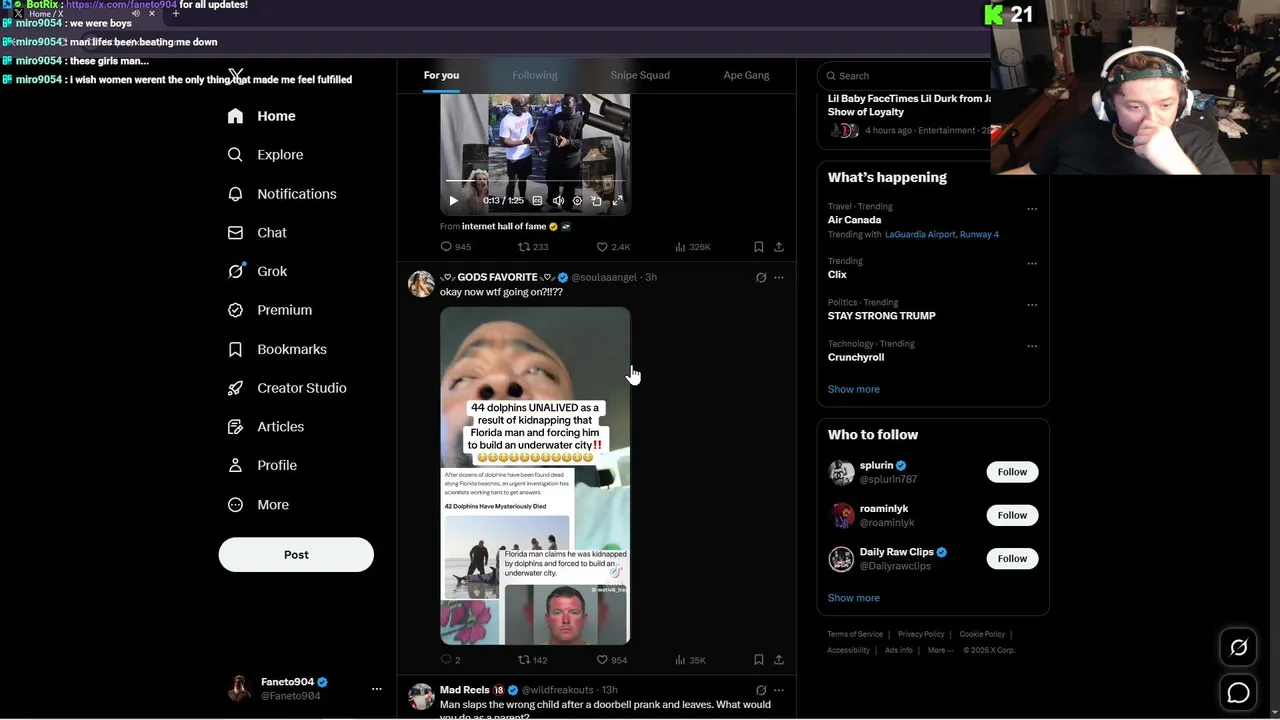Play the internet hall of fame video
This screenshot has width=1280, height=720.
(453, 201)
